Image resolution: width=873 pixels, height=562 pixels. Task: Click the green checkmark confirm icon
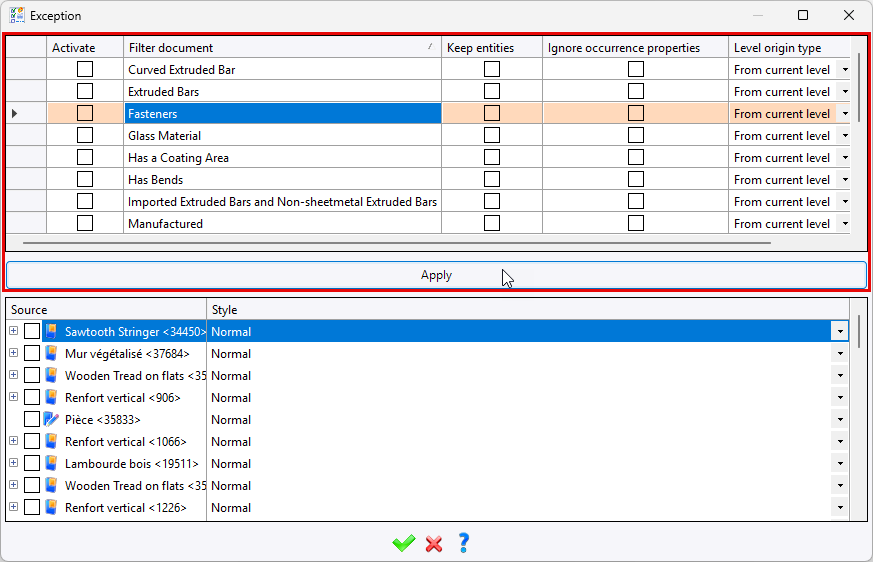pos(403,543)
